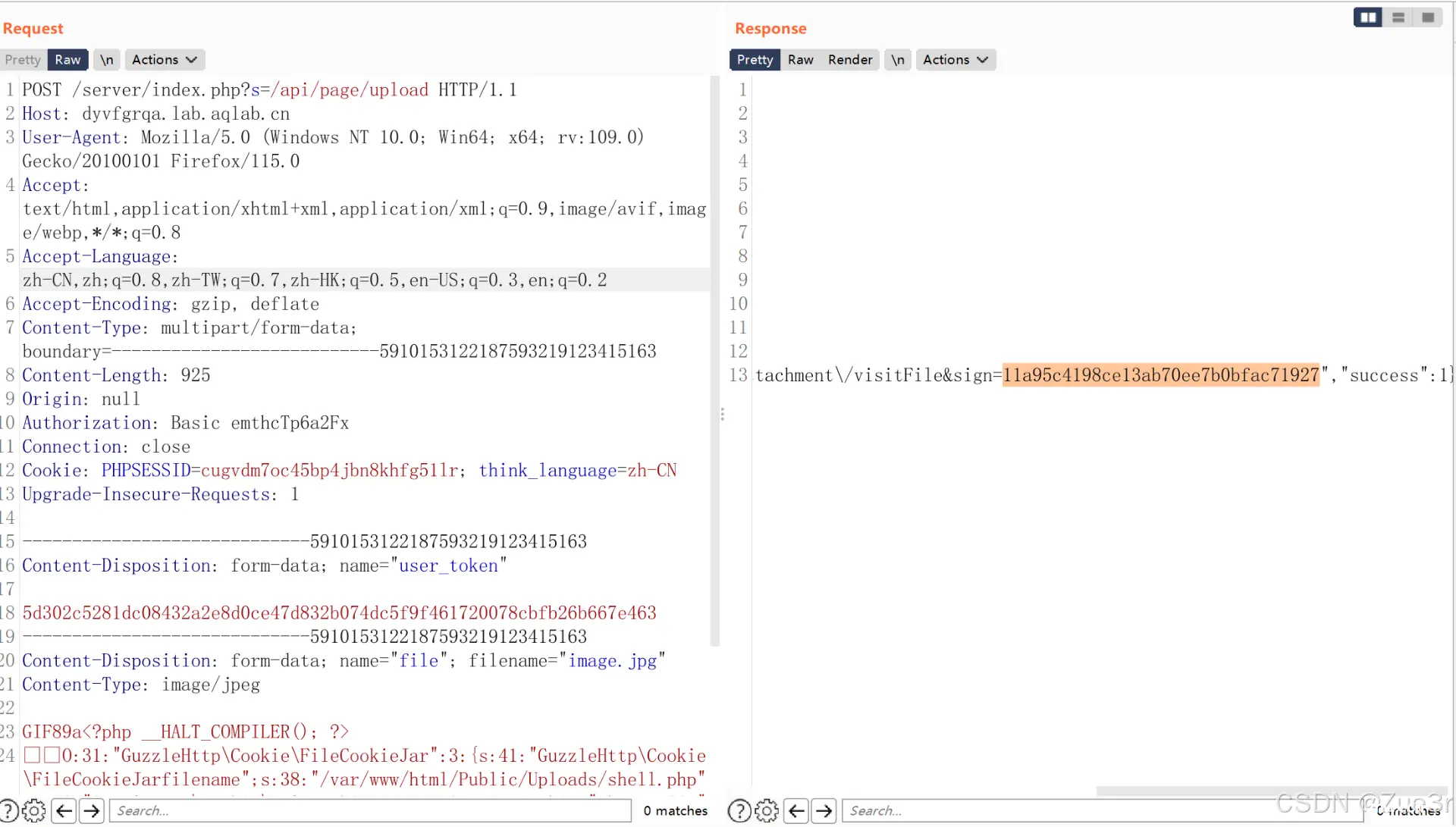Image resolution: width=1456 pixels, height=827 pixels.
Task: Click Content-Disposition name="user_token" line
Action: [265, 565]
